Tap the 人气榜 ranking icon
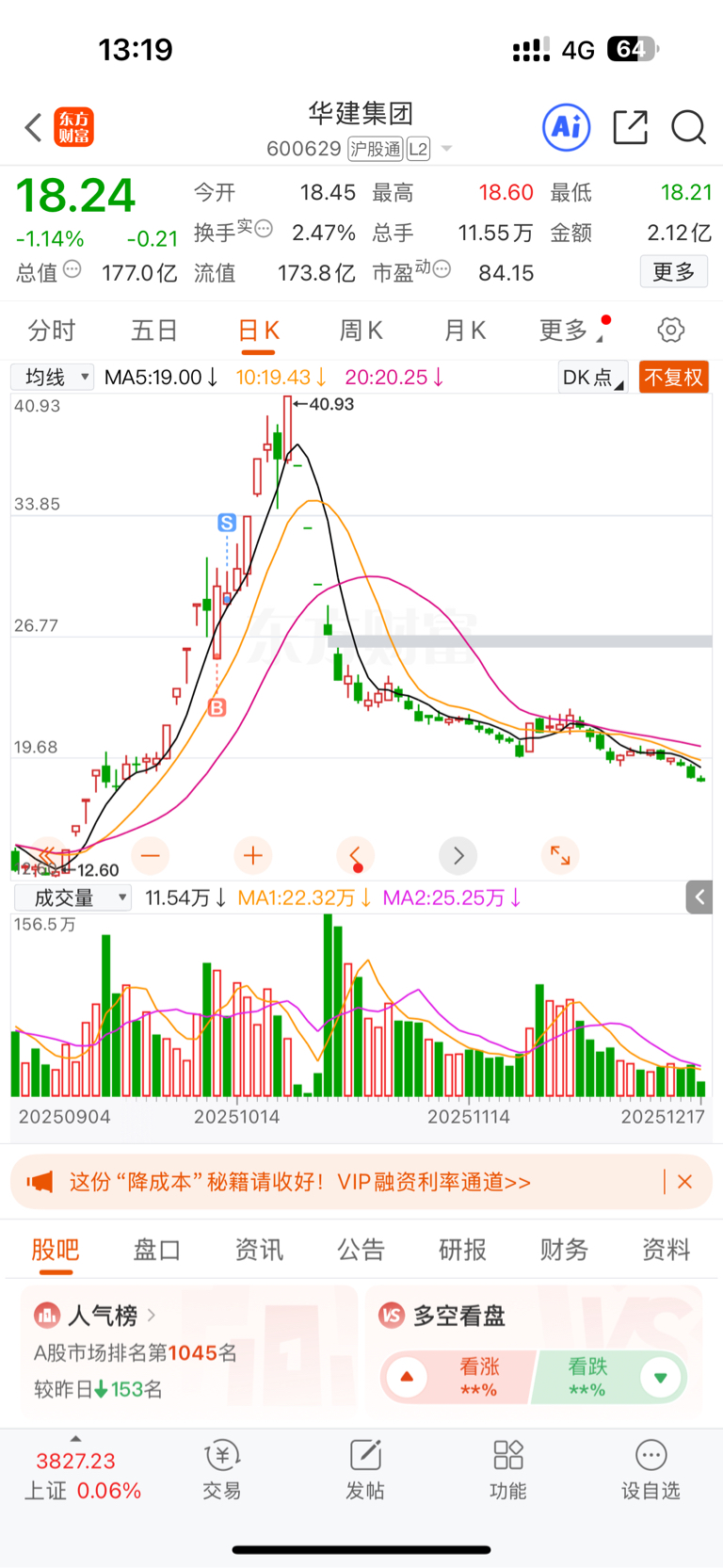 point(46,1315)
